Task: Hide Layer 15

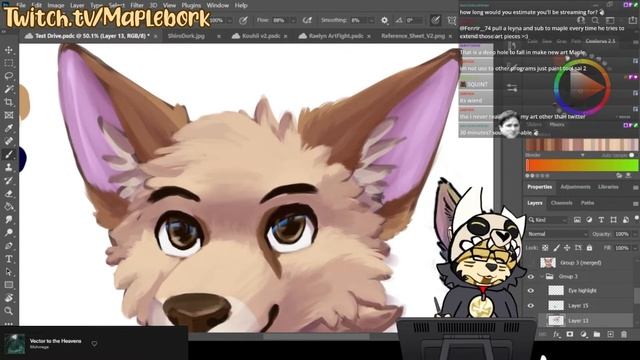Action: 531,306
